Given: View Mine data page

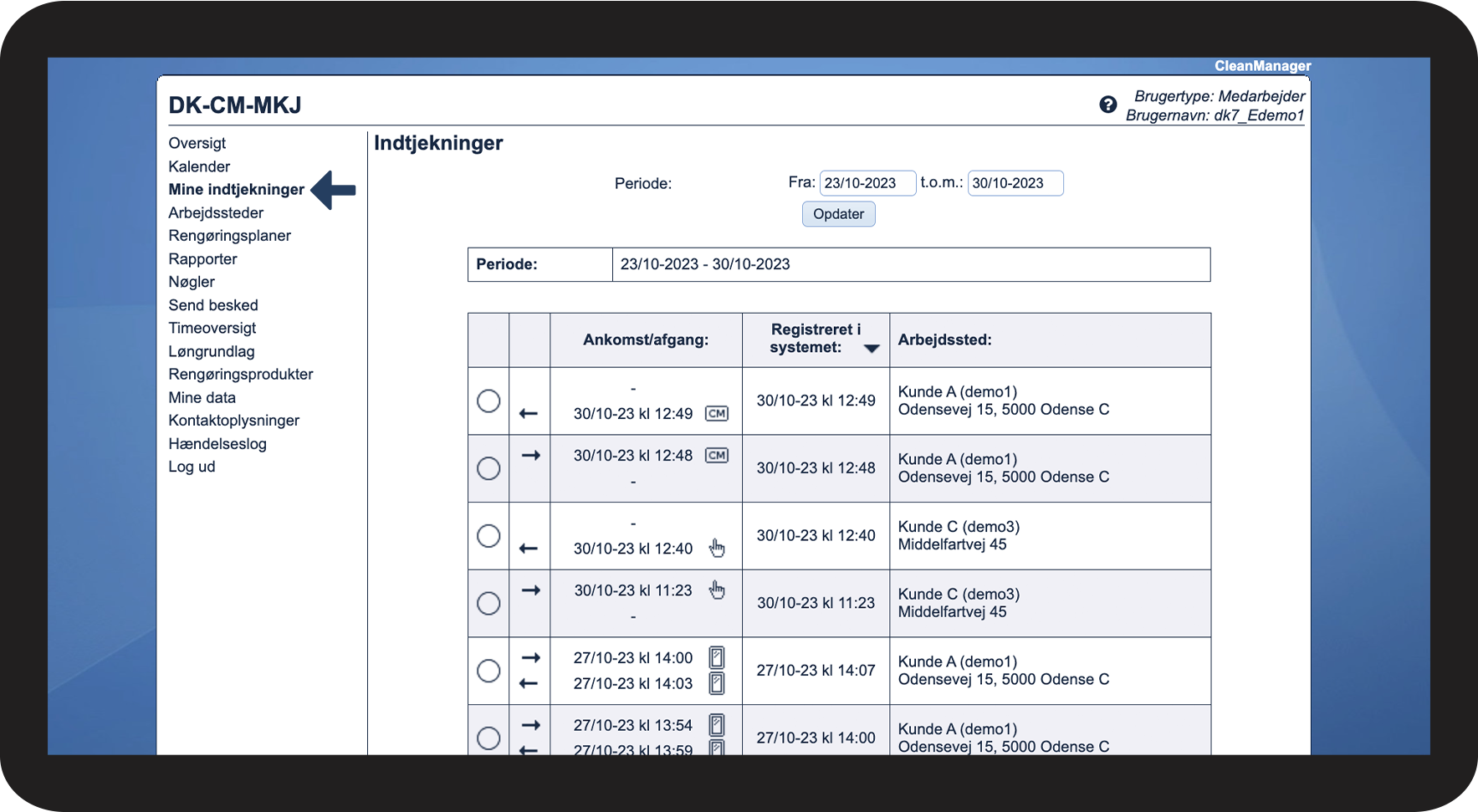Looking at the screenshot, I should [x=202, y=397].
